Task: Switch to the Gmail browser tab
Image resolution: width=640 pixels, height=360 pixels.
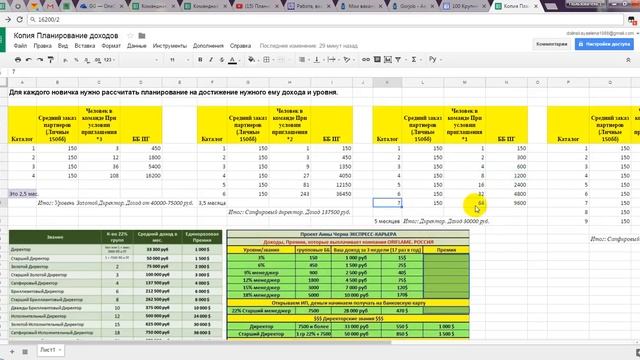Action: pos(50,6)
